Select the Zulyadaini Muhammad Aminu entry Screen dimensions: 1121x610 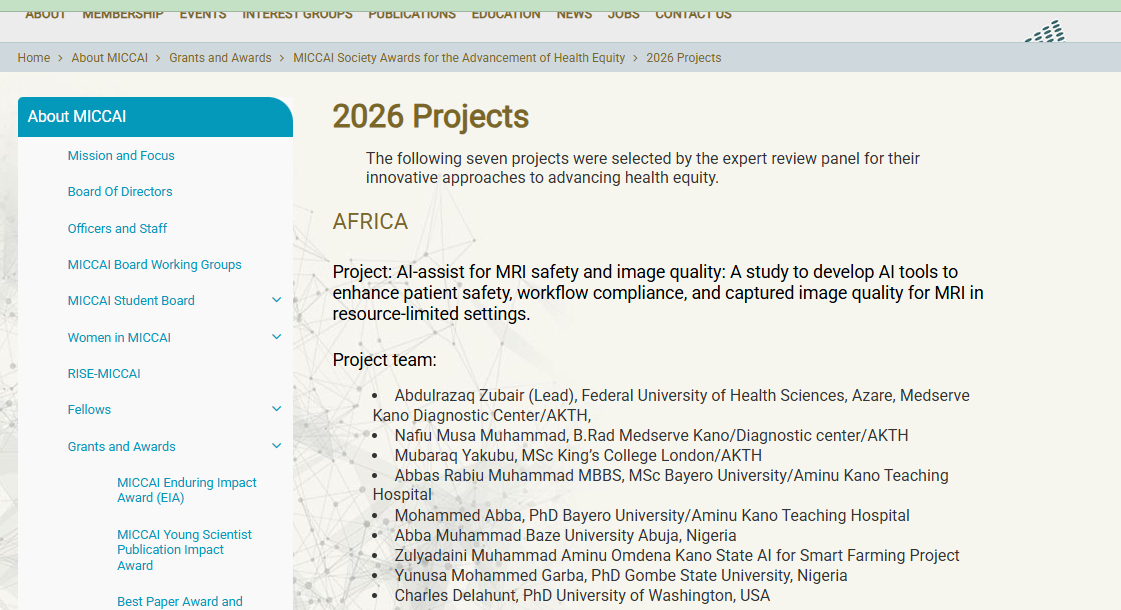click(677, 556)
